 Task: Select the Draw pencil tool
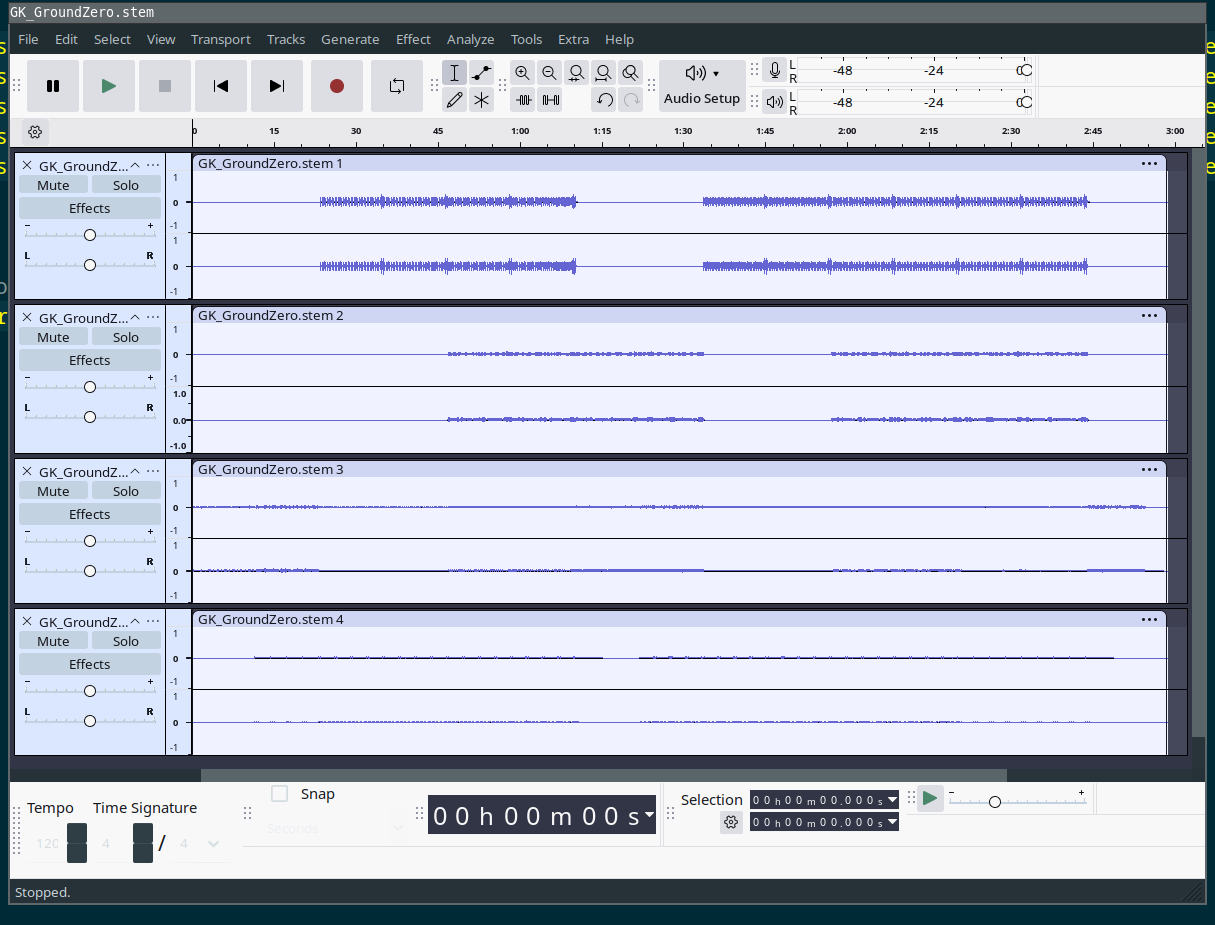click(455, 99)
